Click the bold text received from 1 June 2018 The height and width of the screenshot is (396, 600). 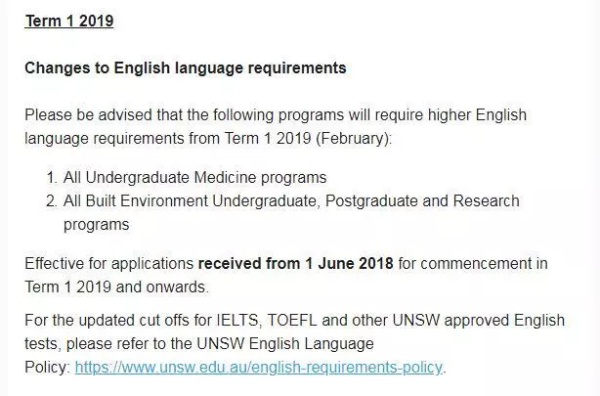click(295, 264)
